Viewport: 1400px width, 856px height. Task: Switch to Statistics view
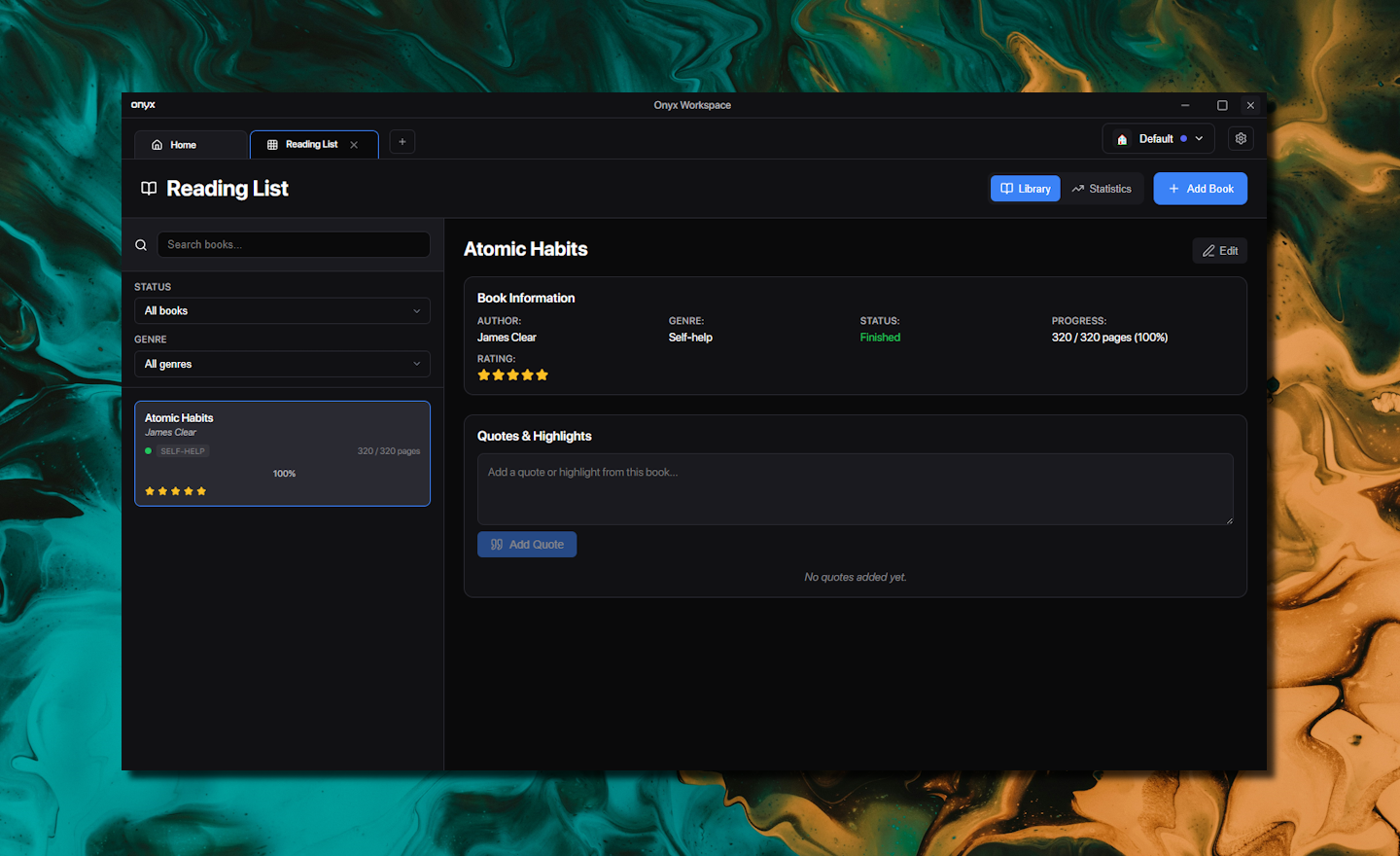pyautogui.click(x=1102, y=189)
